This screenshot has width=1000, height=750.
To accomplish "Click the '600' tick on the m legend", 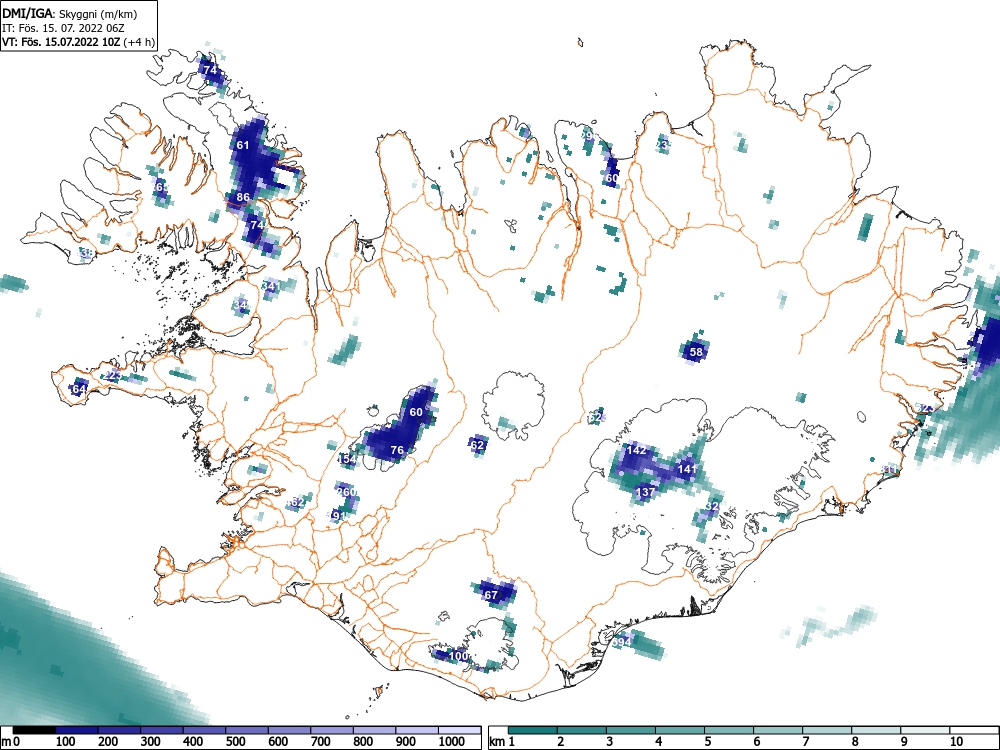I will click(278, 742).
